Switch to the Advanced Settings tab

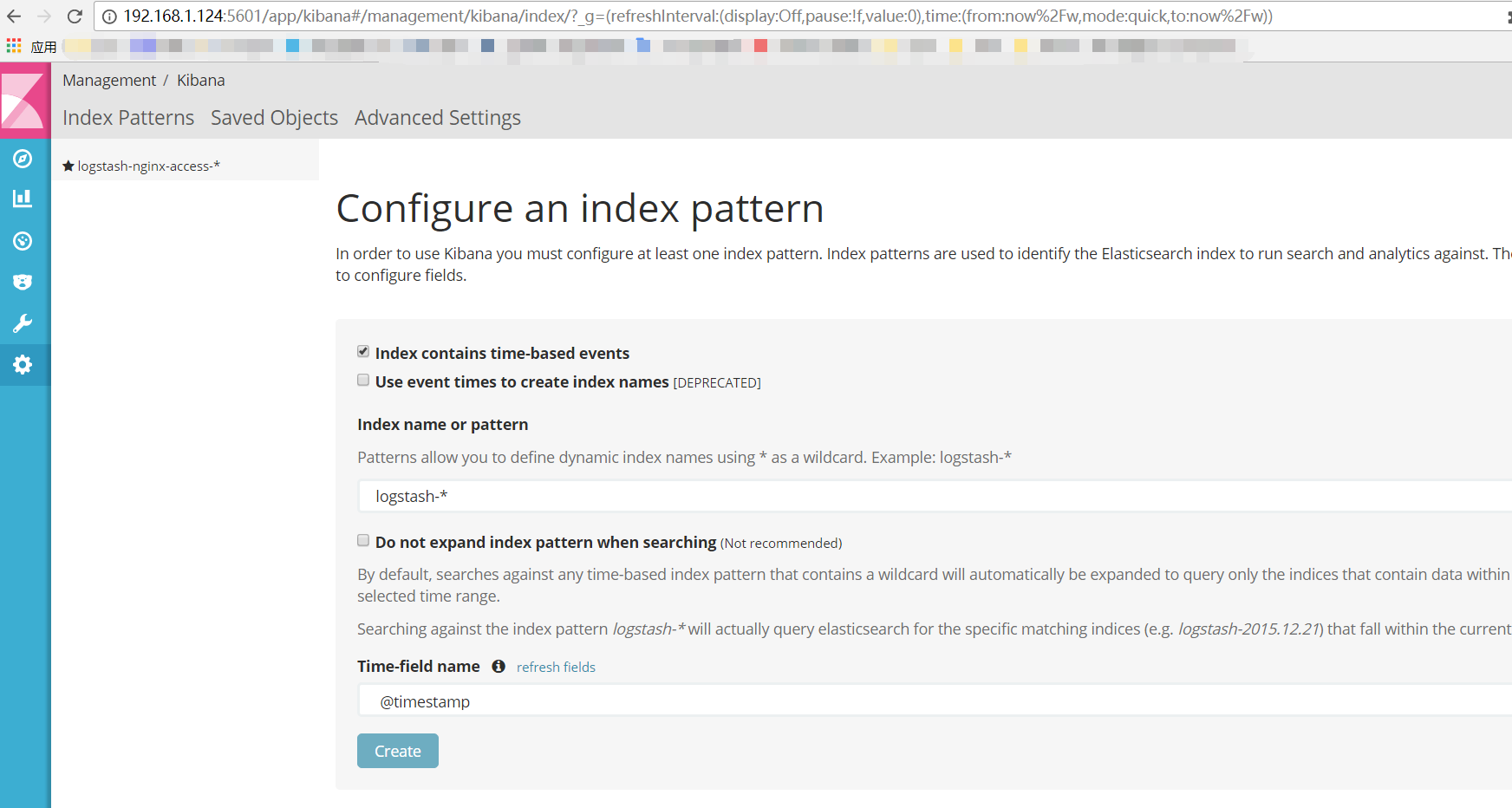[x=438, y=118]
